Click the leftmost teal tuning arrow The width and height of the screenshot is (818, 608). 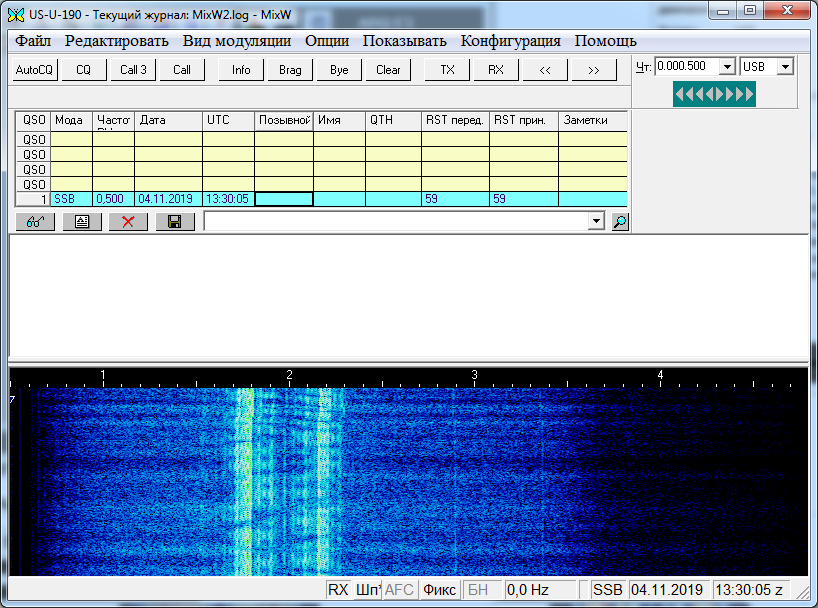pos(679,94)
